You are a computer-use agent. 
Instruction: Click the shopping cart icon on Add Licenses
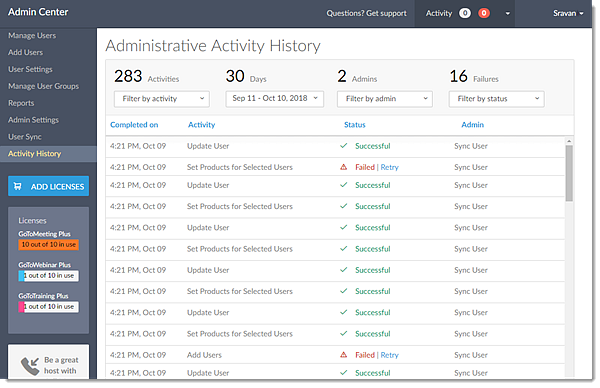click(18, 186)
